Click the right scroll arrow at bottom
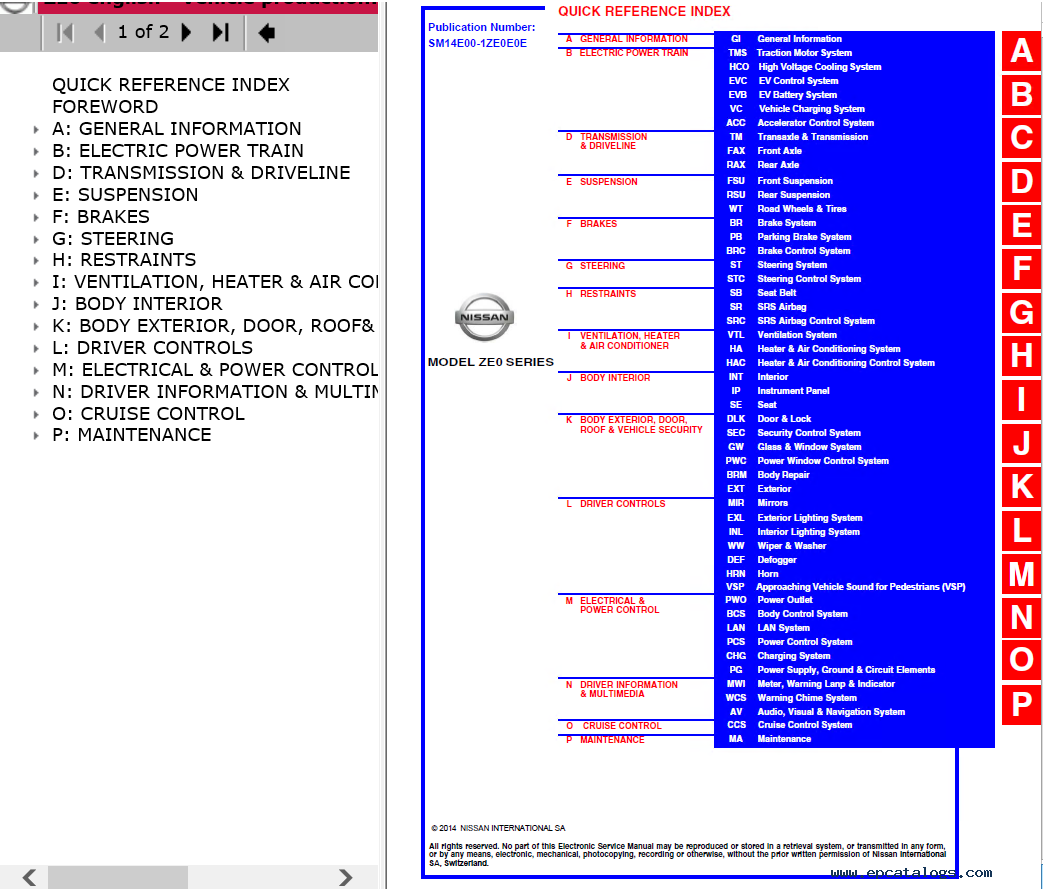Viewport: 1043px width, 889px height. 345,877
